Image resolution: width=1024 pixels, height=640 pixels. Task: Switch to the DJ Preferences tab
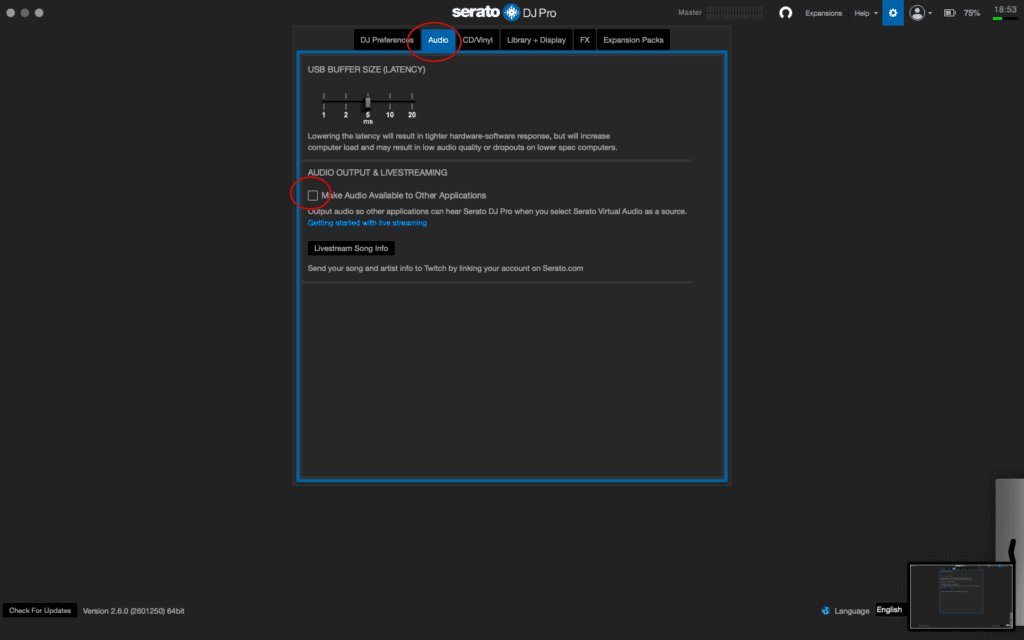[x=387, y=40]
